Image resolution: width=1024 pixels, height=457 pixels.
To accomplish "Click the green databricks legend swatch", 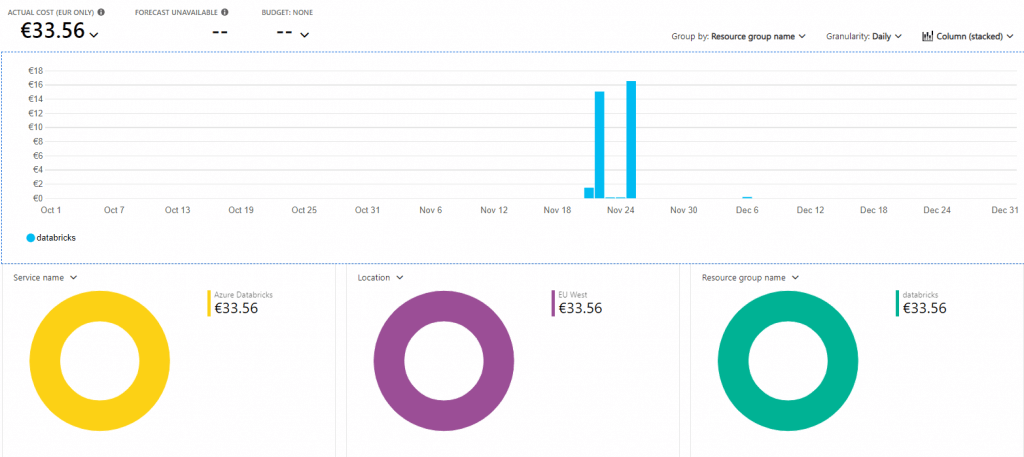I will (x=897, y=303).
